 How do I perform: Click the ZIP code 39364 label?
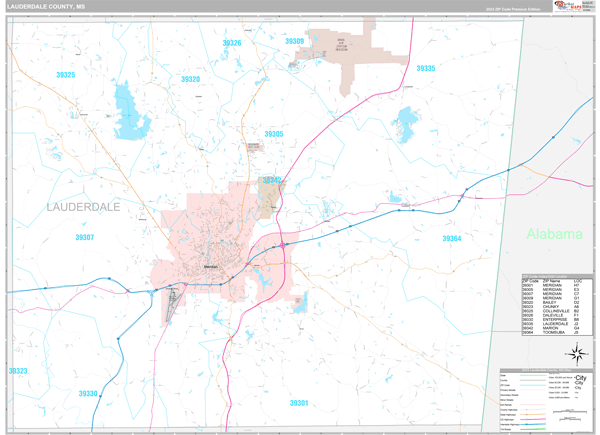click(x=452, y=238)
